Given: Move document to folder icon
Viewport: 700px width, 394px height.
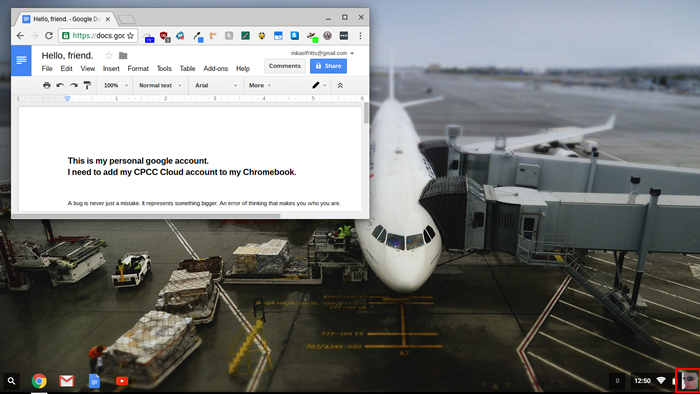Looking at the screenshot, I should [x=123, y=56].
